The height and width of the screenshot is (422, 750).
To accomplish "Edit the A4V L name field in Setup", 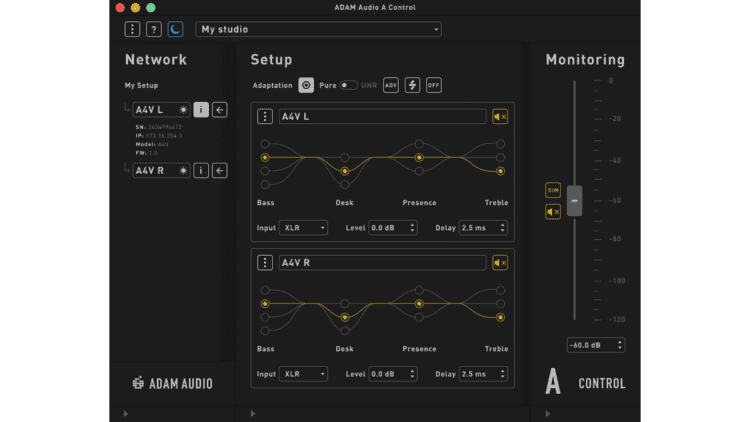I will pos(382,116).
